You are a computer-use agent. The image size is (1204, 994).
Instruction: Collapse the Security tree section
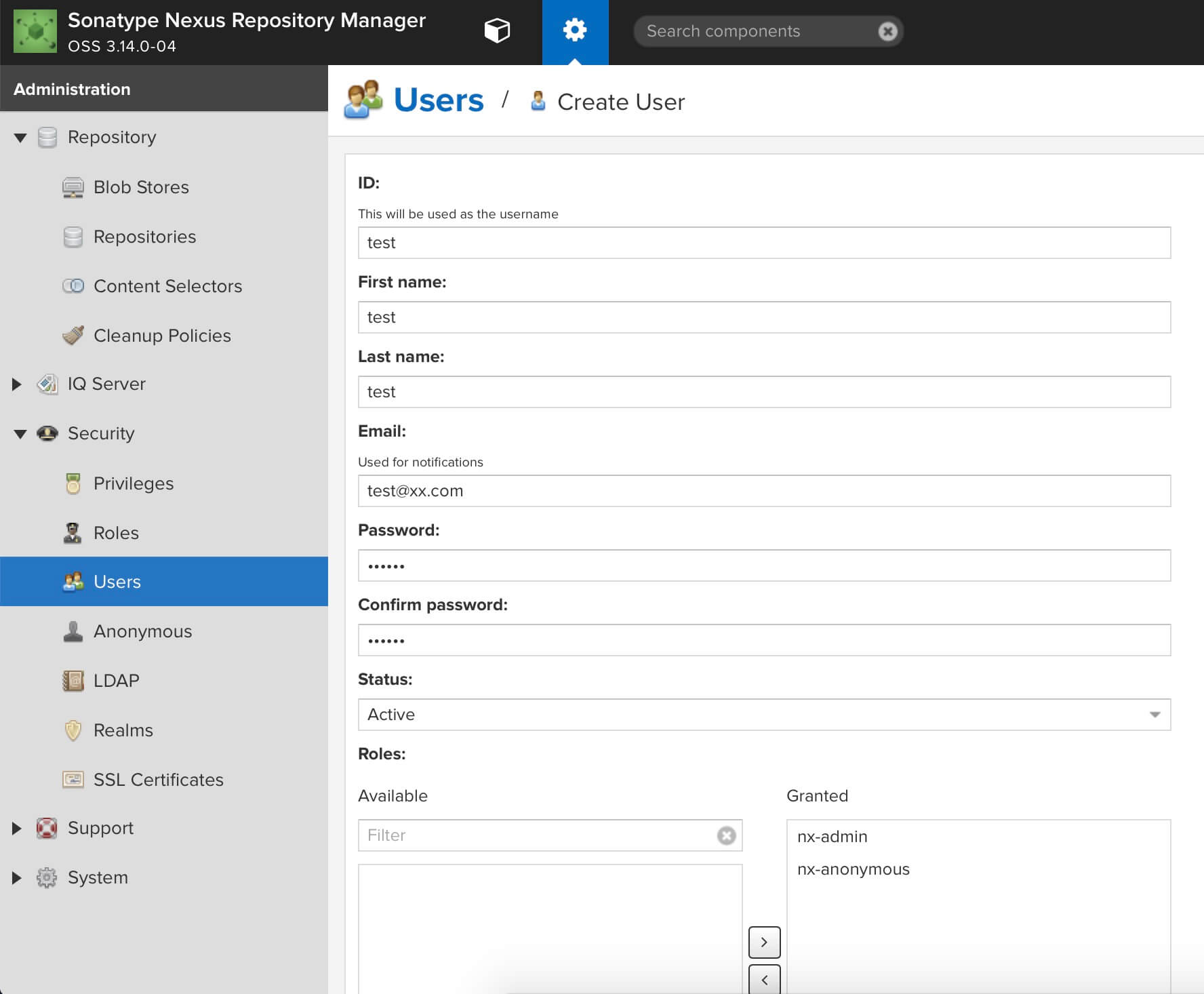pyautogui.click(x=20, y=434)
